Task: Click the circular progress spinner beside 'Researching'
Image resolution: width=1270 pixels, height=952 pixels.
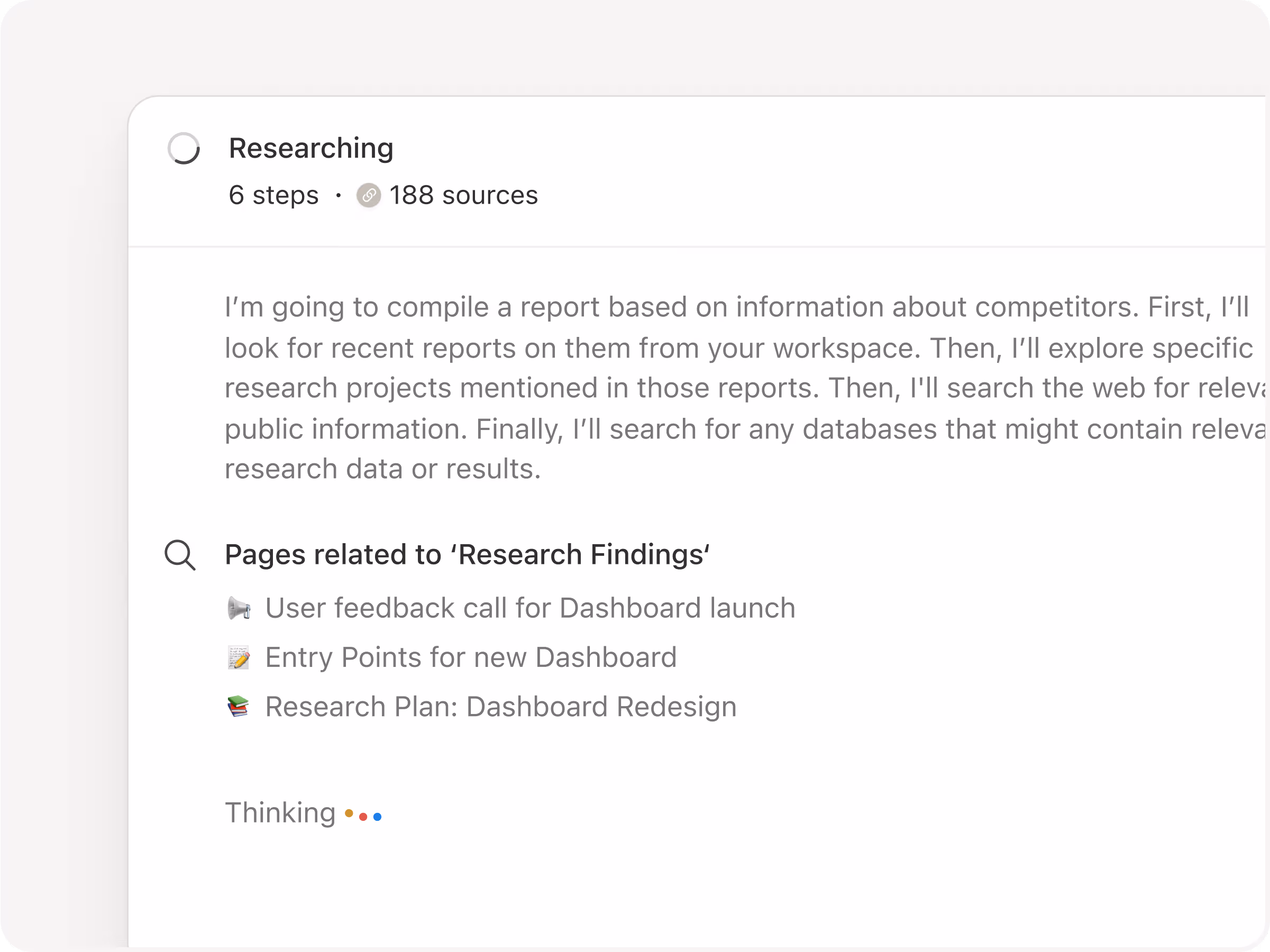Action: click(184, 149)
